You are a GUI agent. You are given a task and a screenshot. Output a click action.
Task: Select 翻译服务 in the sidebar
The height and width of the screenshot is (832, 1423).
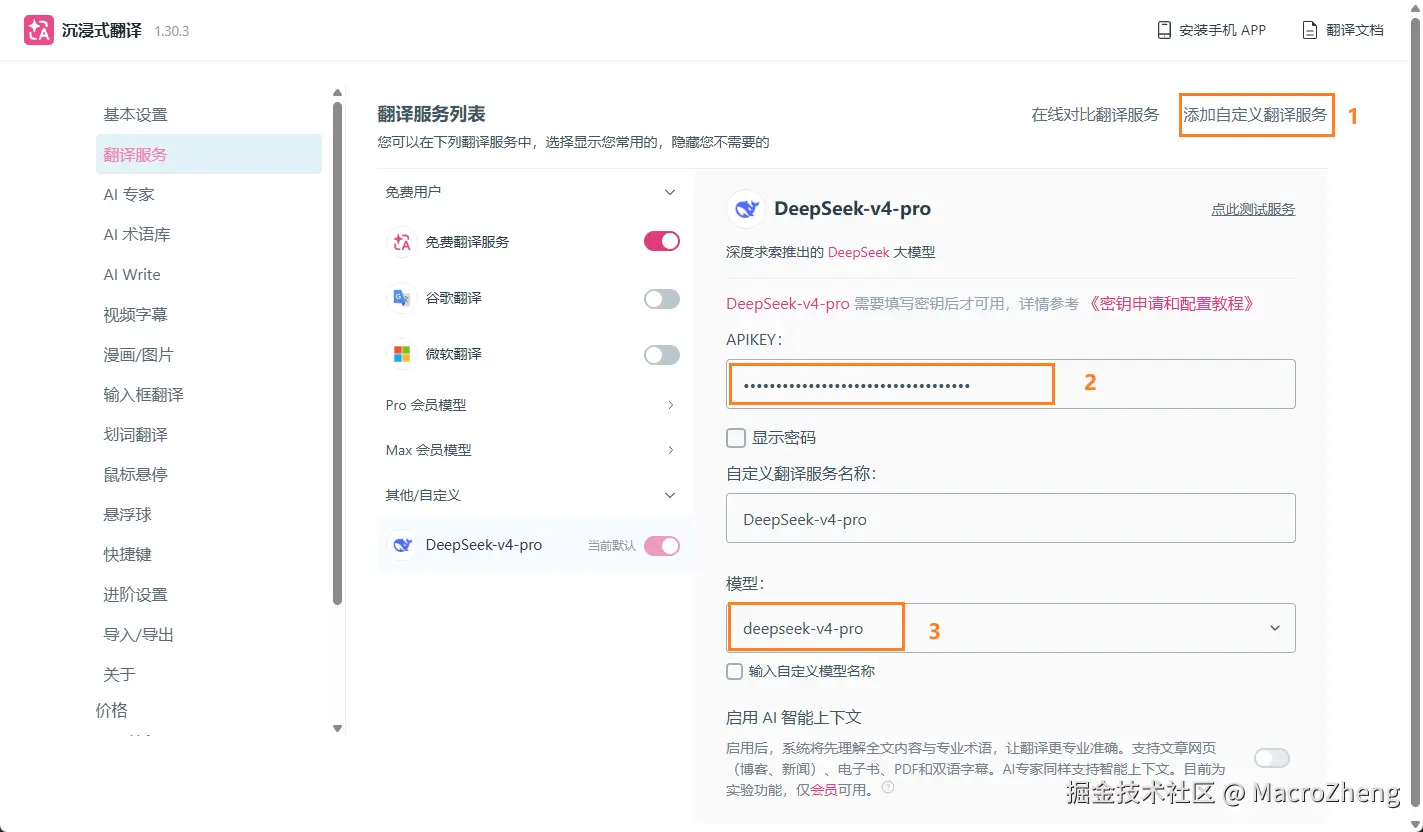pos(209,154)
